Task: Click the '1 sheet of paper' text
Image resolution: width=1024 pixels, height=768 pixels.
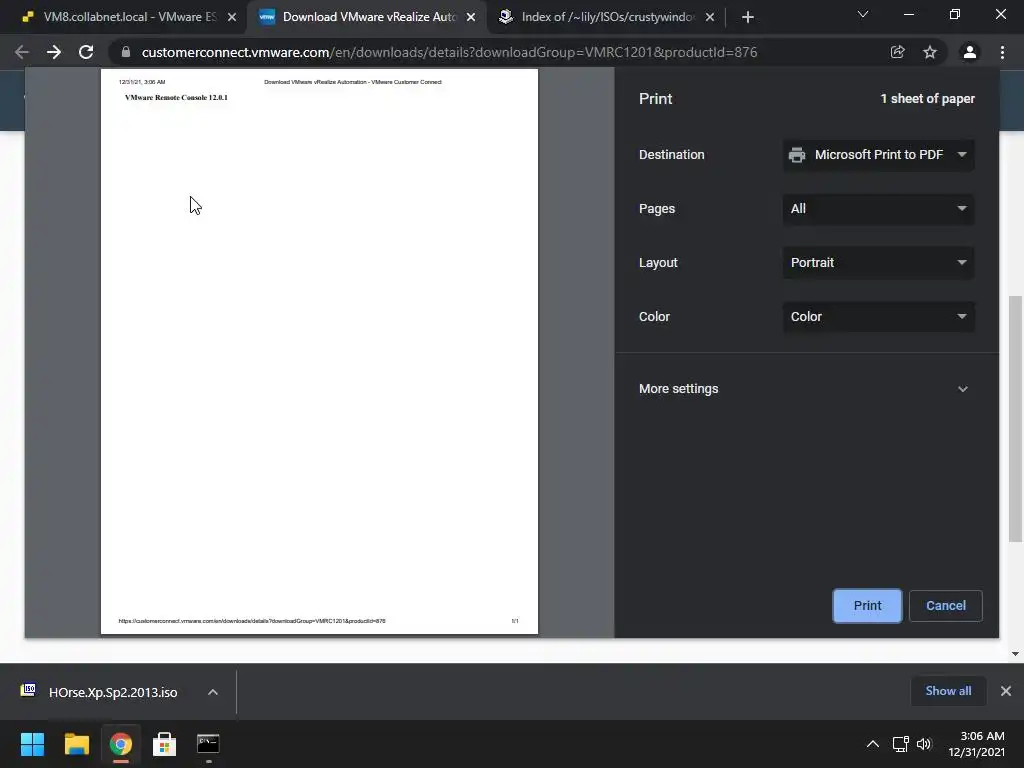Action: (x=927, y=99)
